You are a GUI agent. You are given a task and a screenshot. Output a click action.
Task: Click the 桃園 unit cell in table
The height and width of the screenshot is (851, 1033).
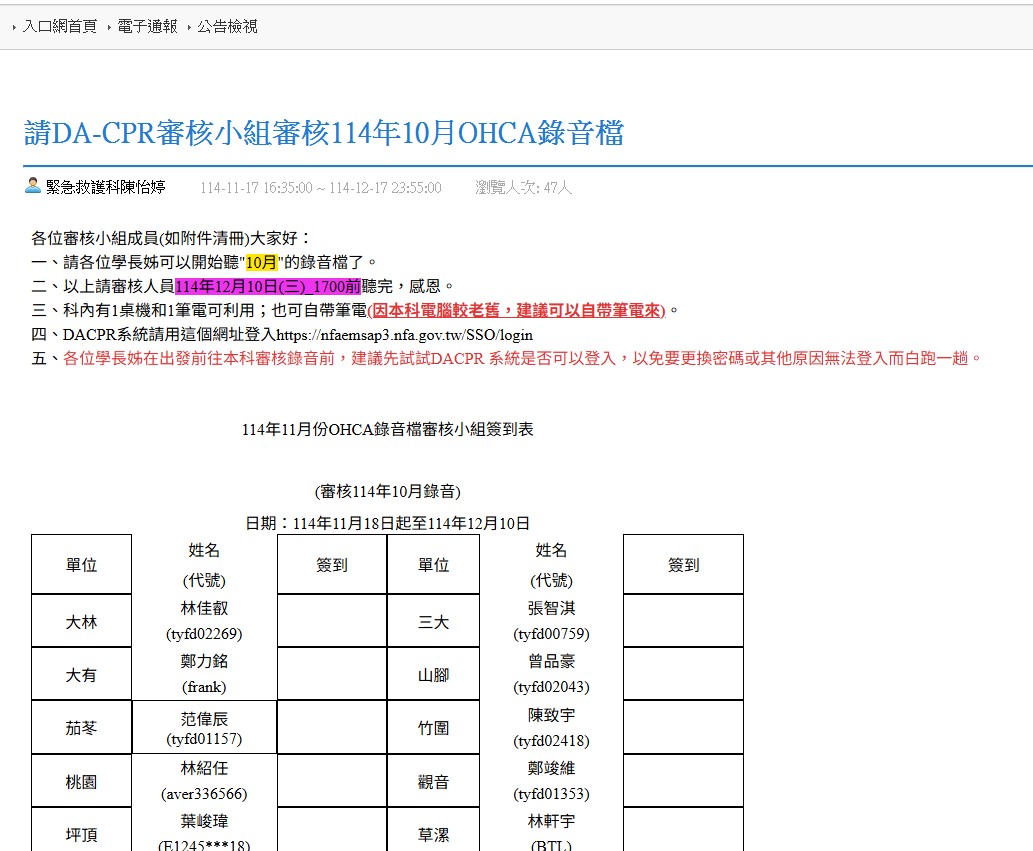[81, 781]
